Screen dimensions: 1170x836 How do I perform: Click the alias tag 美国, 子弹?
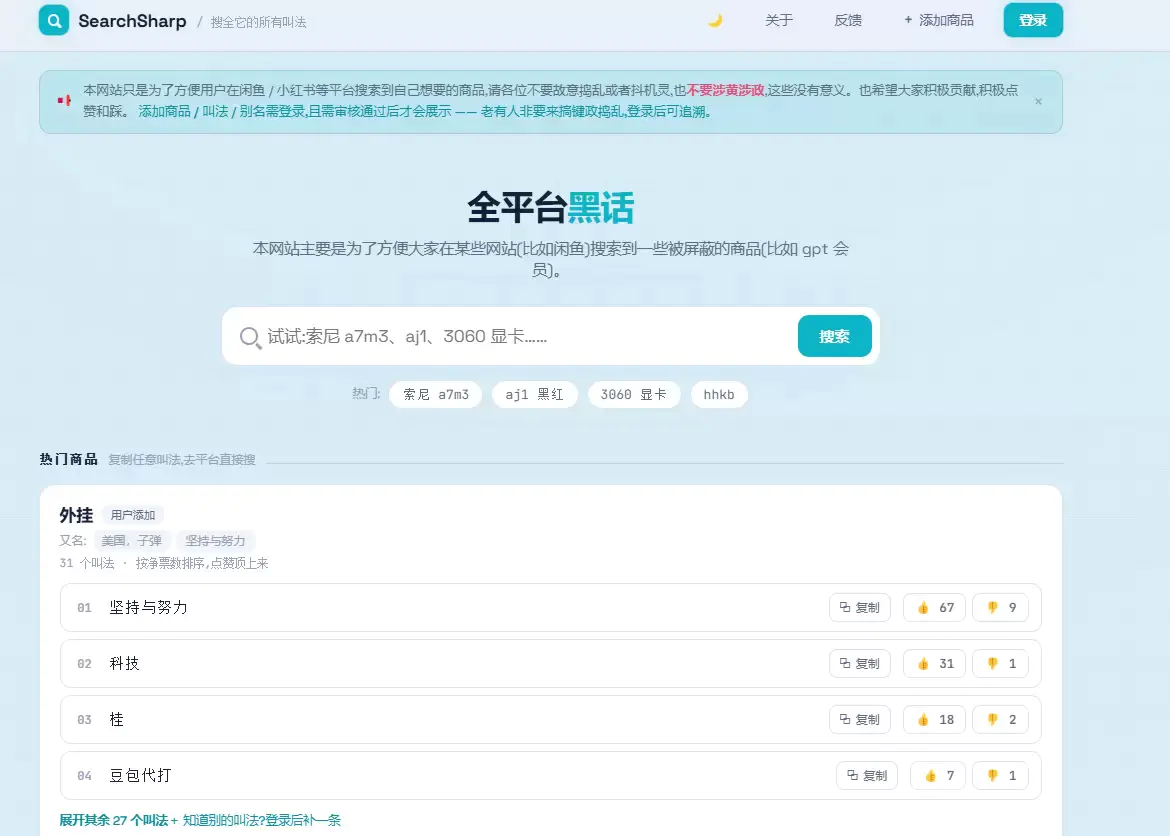pyautogui.click(x=131, y=540)
